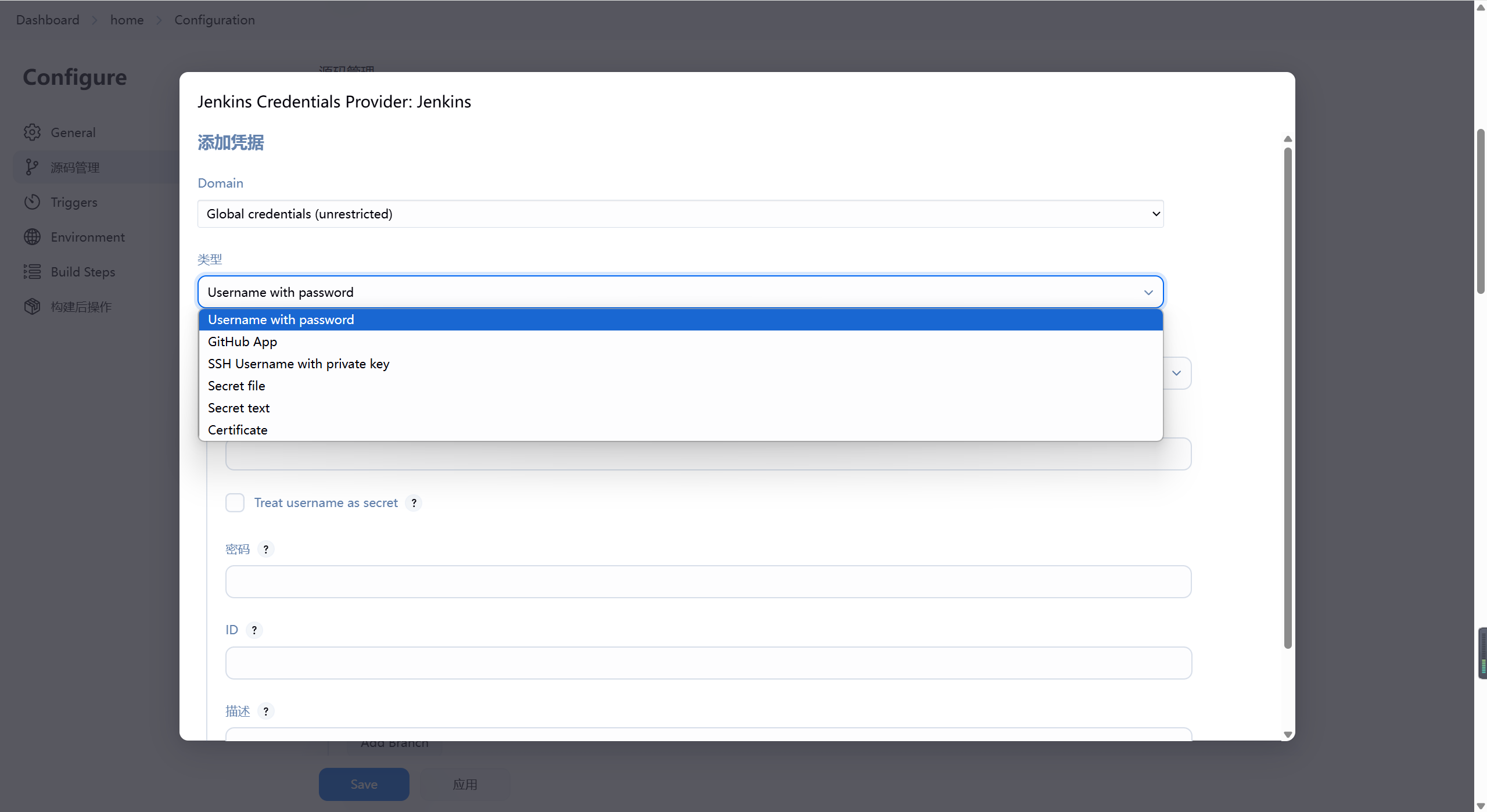1487x812 pixels.
Task: Open Triggers section in sidebar
Action: tap(96, 202)
